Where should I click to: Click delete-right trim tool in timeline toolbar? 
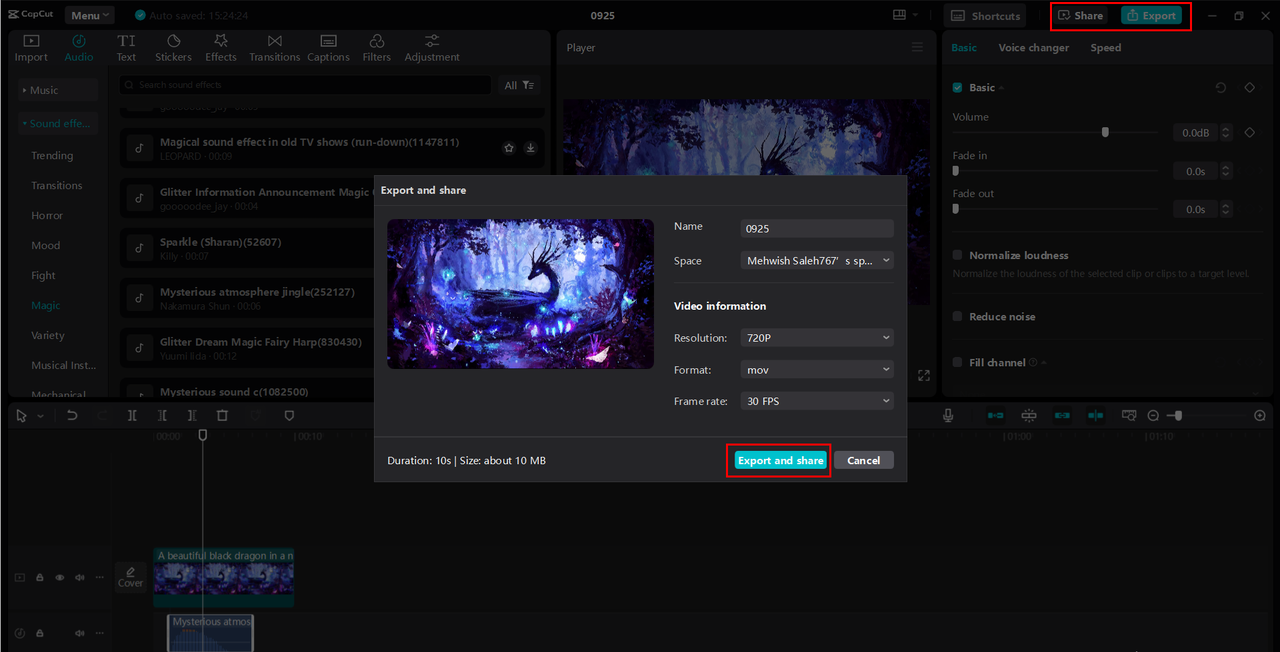point(192,415)
